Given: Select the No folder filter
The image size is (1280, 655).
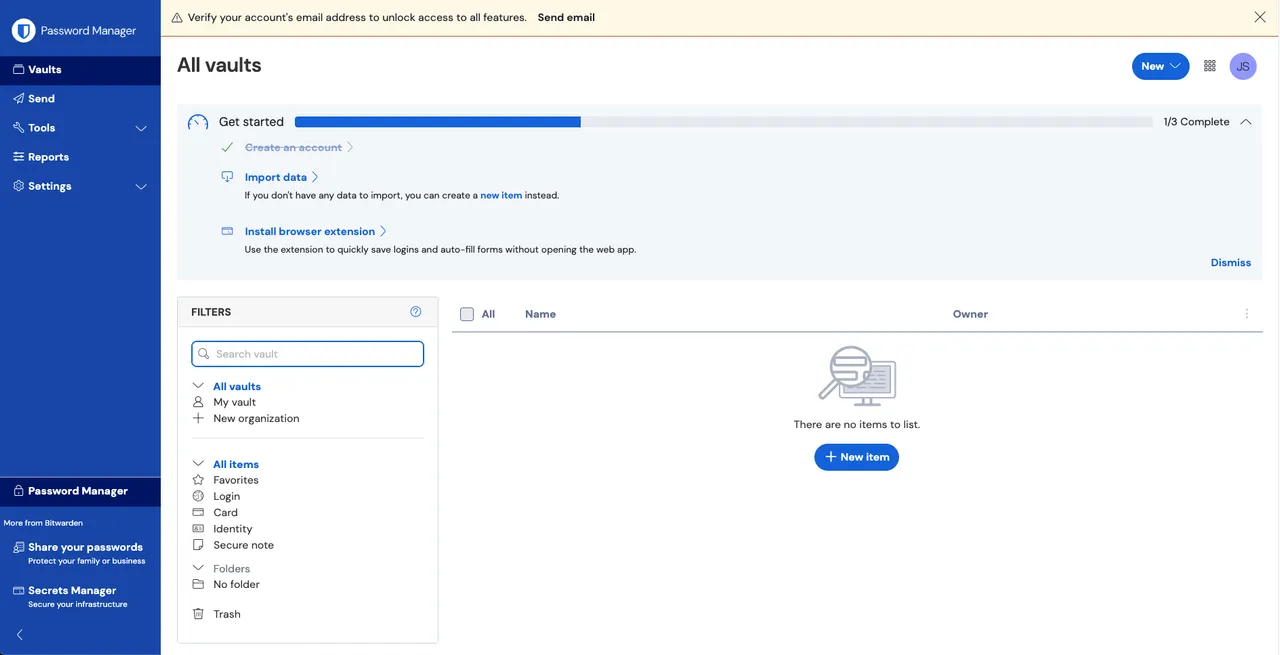Looking at the screenshot, I should (x=236, y=584).
